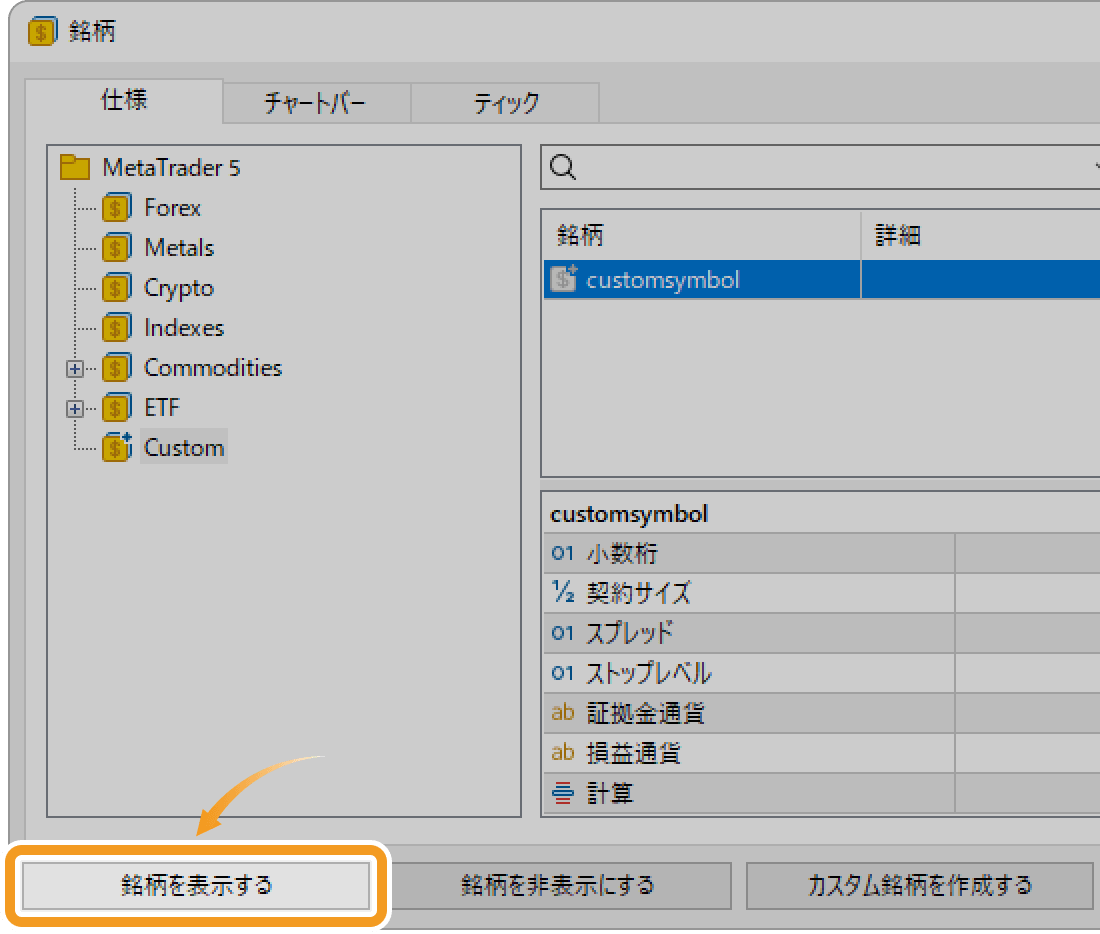Click the MetaTrader 5 root folder icon

click(x=75, y=168)
